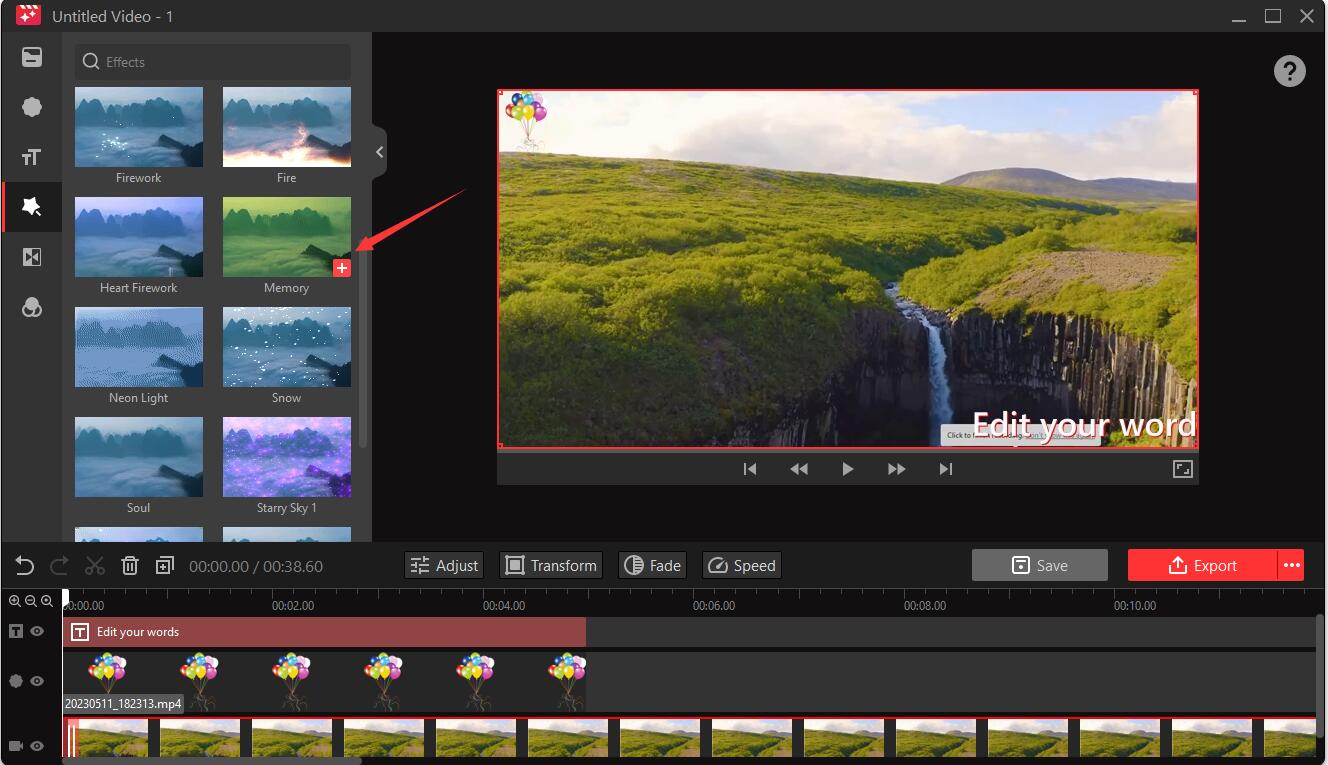Hide the video track with its eye icon
This screenshot has height=765, width=1328.
(x=37, y=746)
